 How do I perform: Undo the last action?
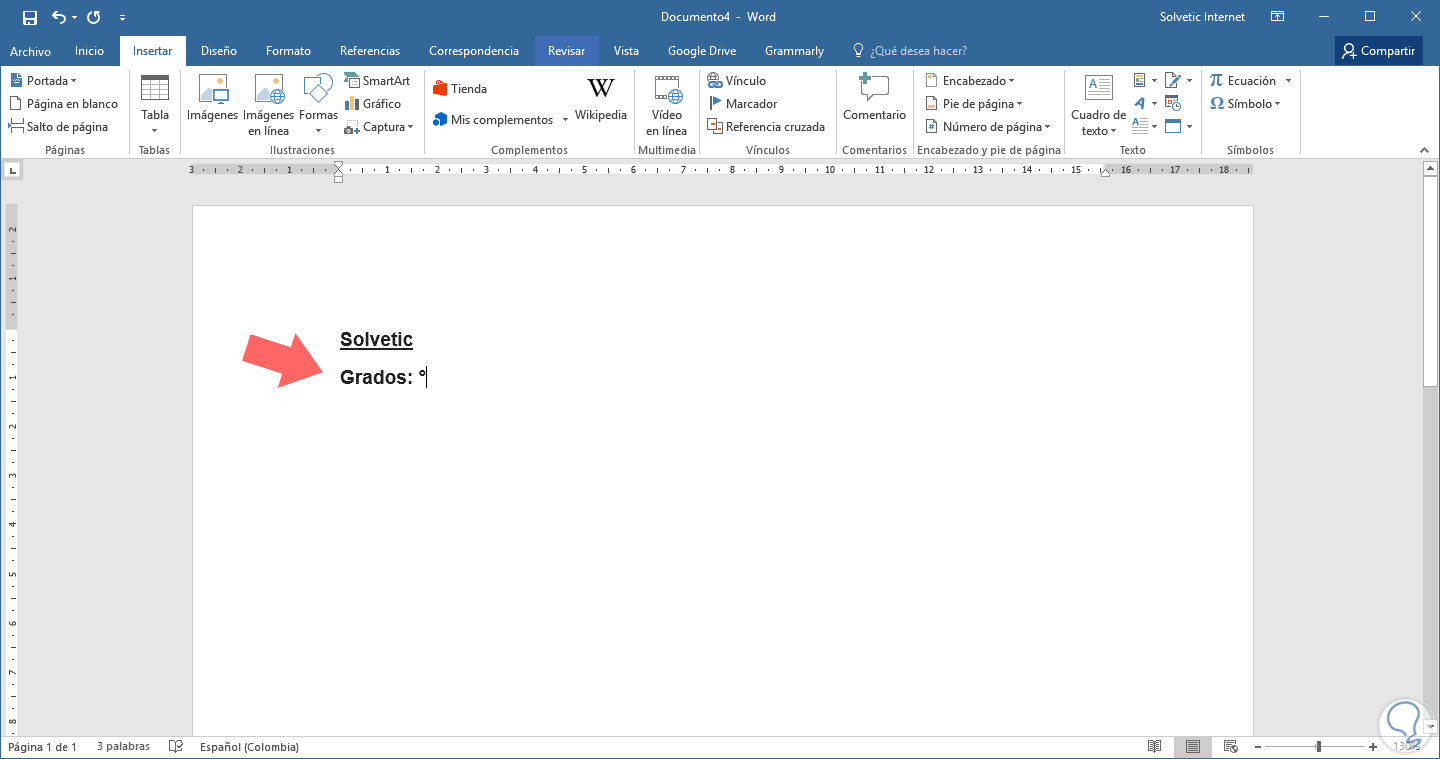point(58,17)
